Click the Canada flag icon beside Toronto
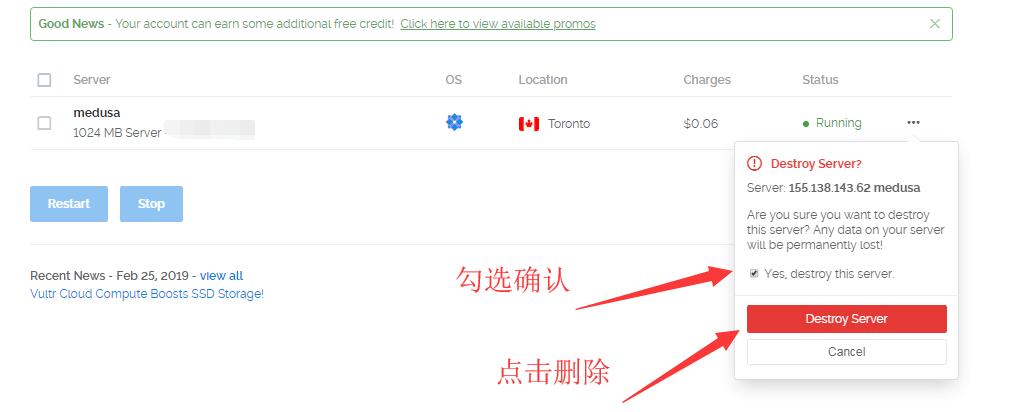The image size is (1019, 412). pyautogui.click(x=529, y=123)
